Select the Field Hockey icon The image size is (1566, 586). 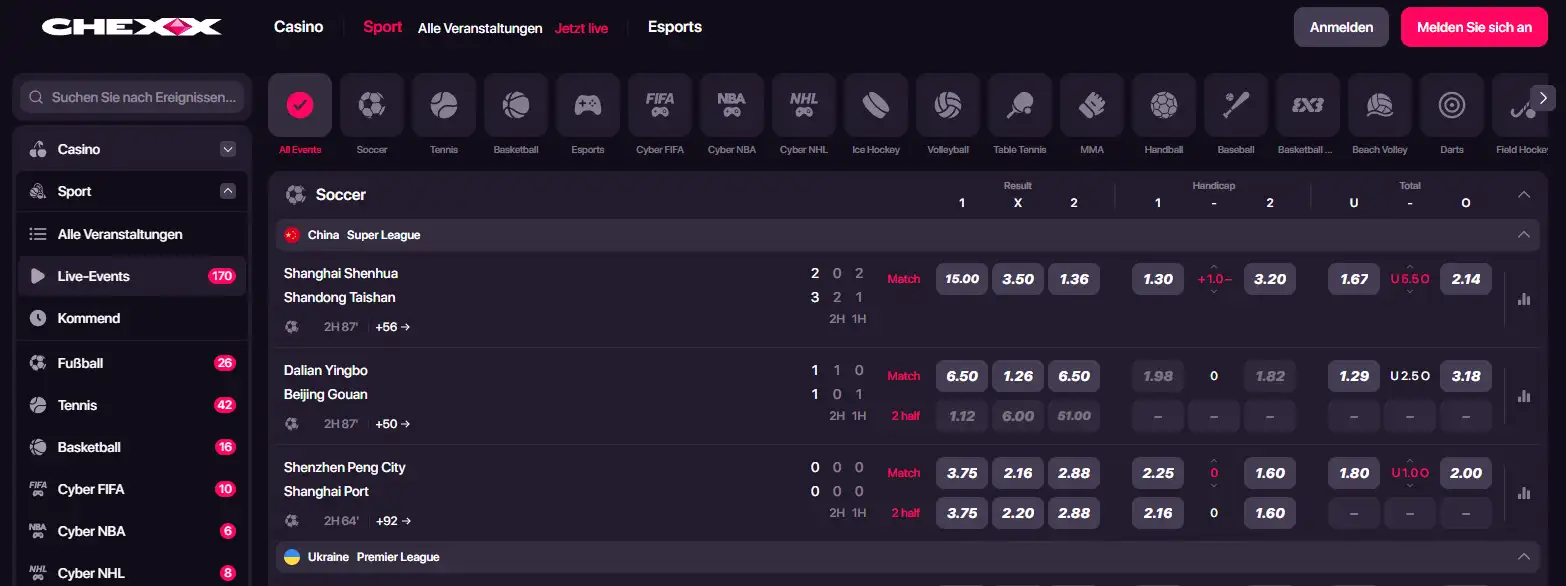pos(1520,105)
